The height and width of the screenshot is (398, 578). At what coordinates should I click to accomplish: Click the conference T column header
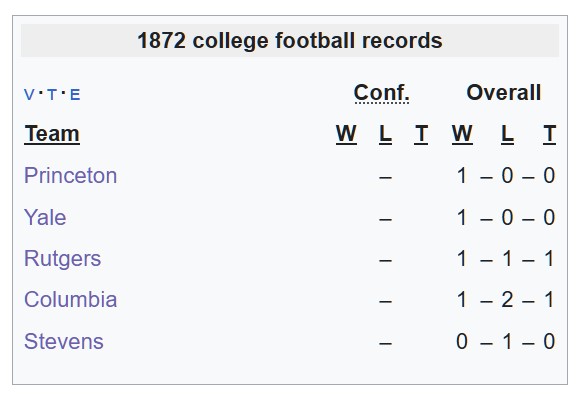[x=421, y=134]
